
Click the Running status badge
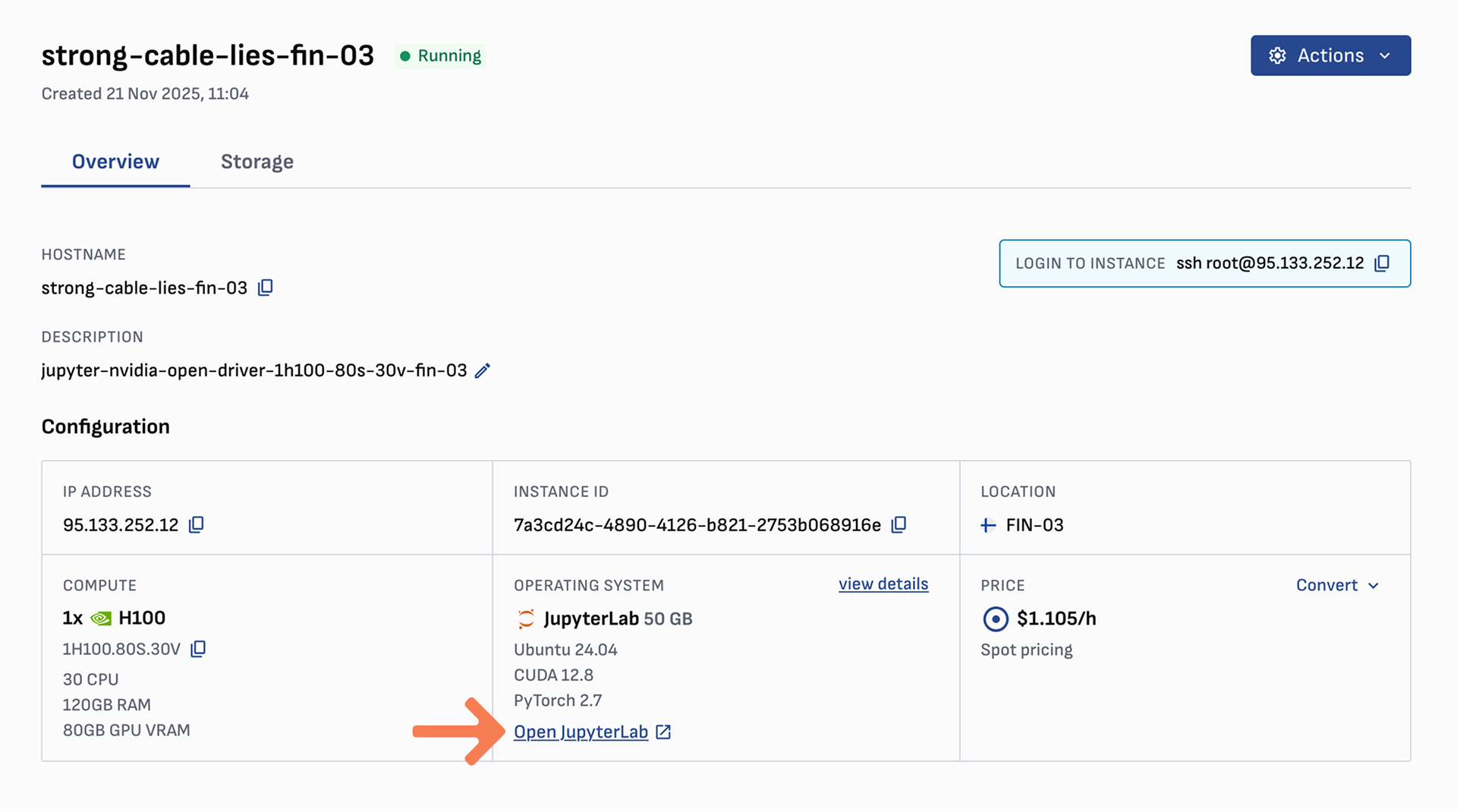click(x=441, y=56)
